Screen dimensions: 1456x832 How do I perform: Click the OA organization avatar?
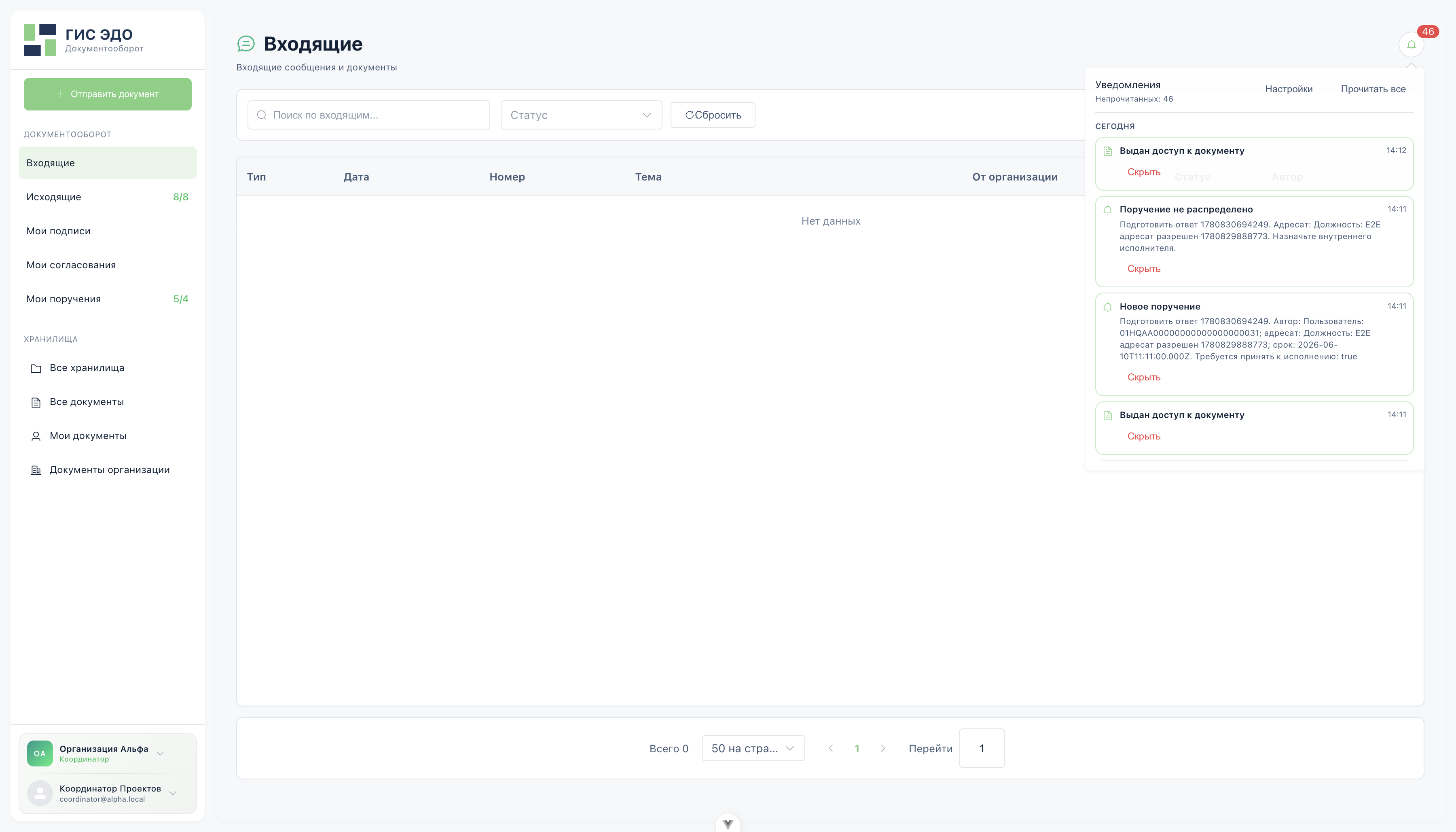tap(40, 753)
